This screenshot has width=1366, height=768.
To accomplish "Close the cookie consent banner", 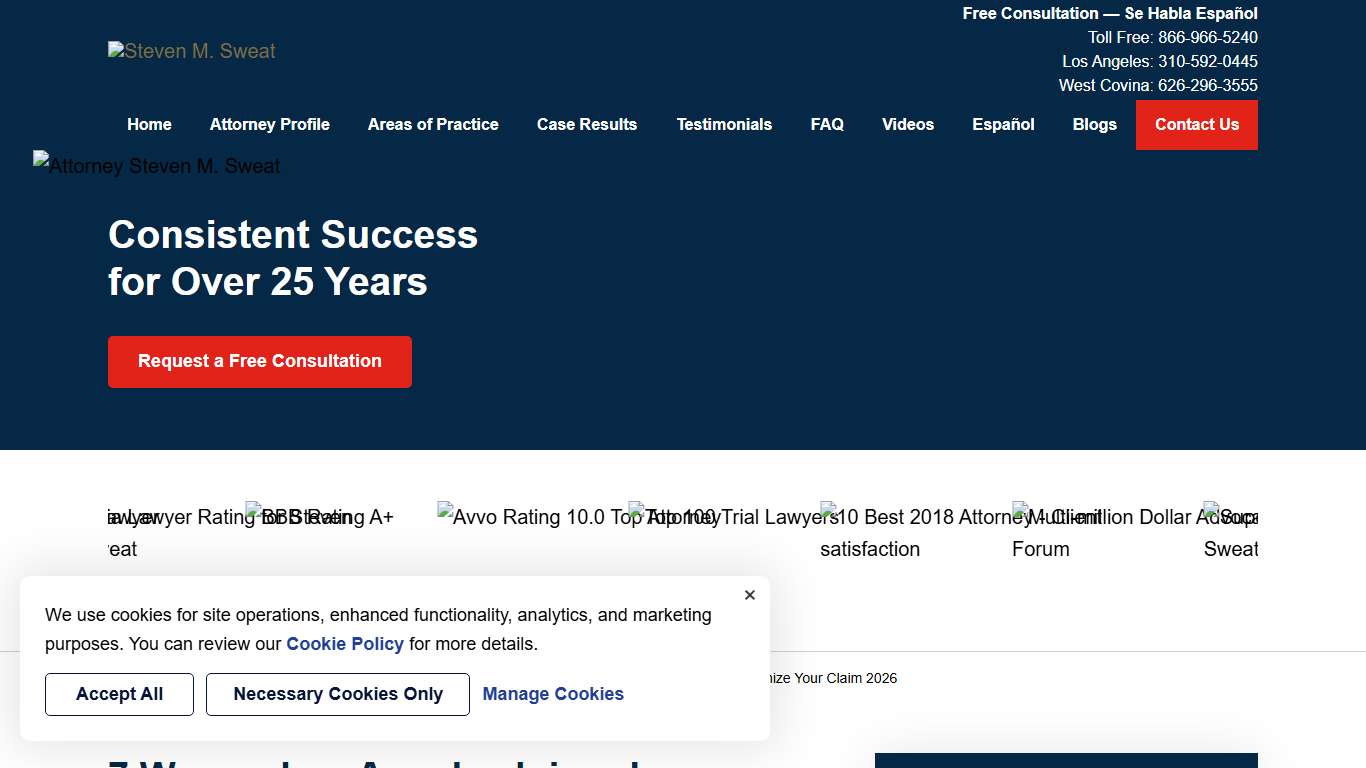I will 750,595.
